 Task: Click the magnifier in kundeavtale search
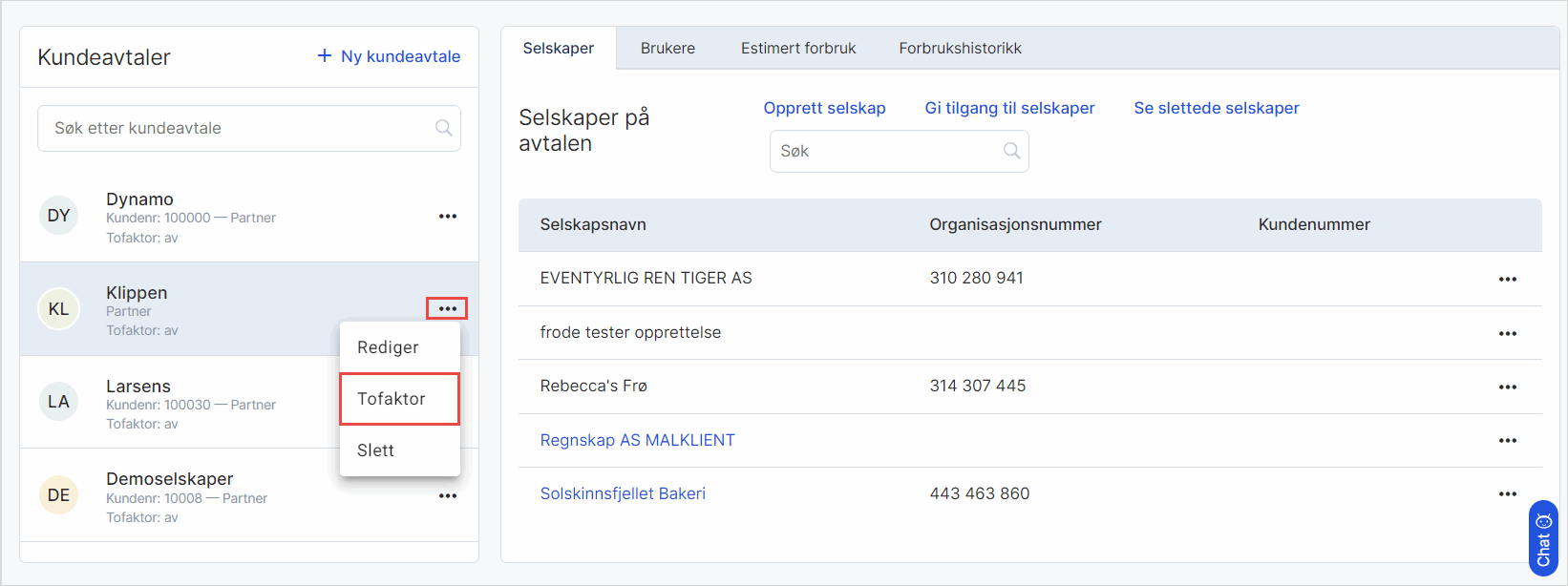tap(443, 128)
